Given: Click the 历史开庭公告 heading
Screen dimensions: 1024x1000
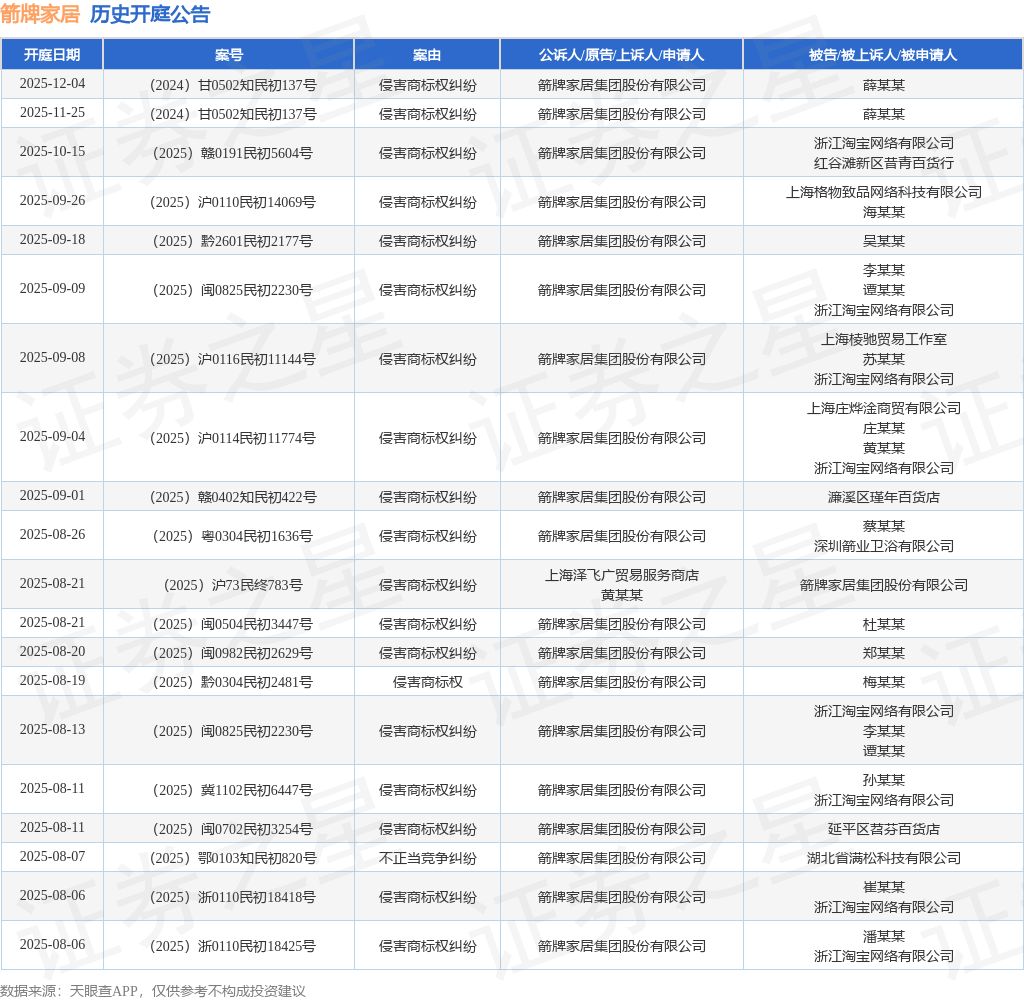Looking at the screenshot, I should pyautogui.click(x=150, y=14).
